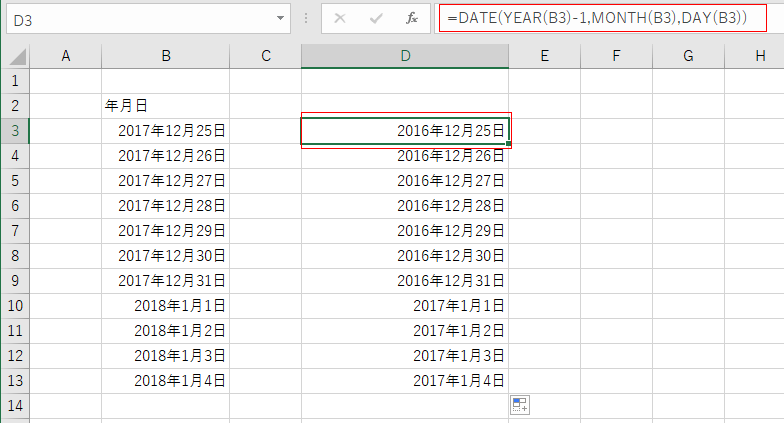Select row 4 header
Image resolution: width=784 pixels, height=423 pixels.
(15, 156)
